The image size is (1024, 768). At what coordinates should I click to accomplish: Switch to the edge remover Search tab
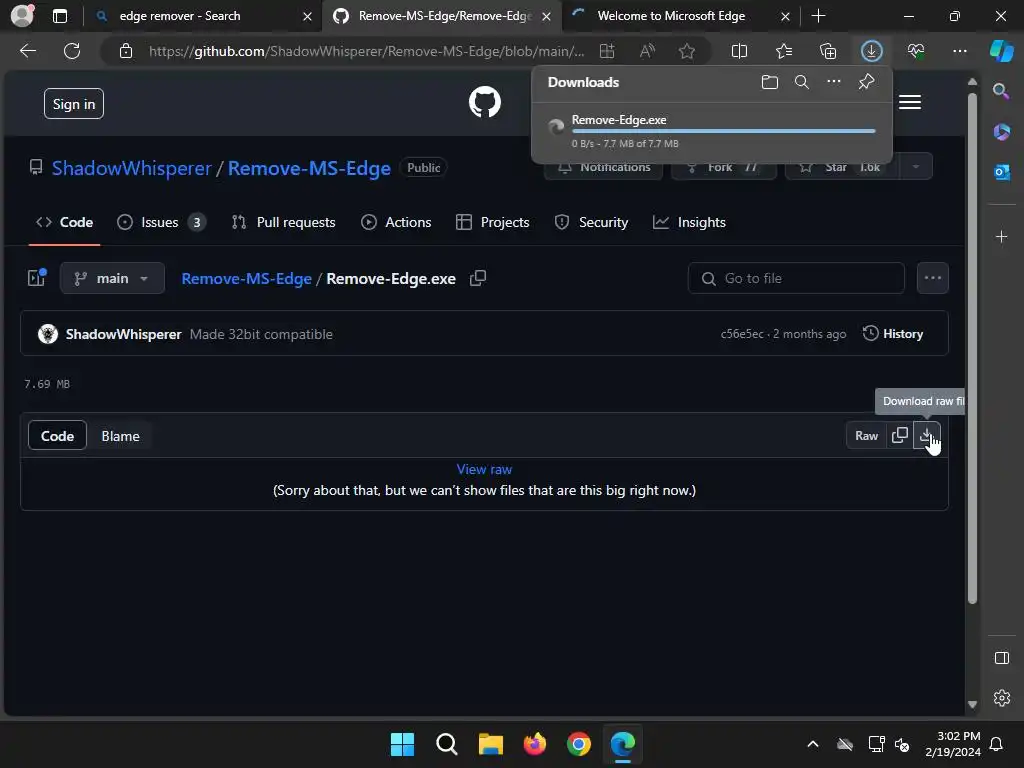coord(202,16)
